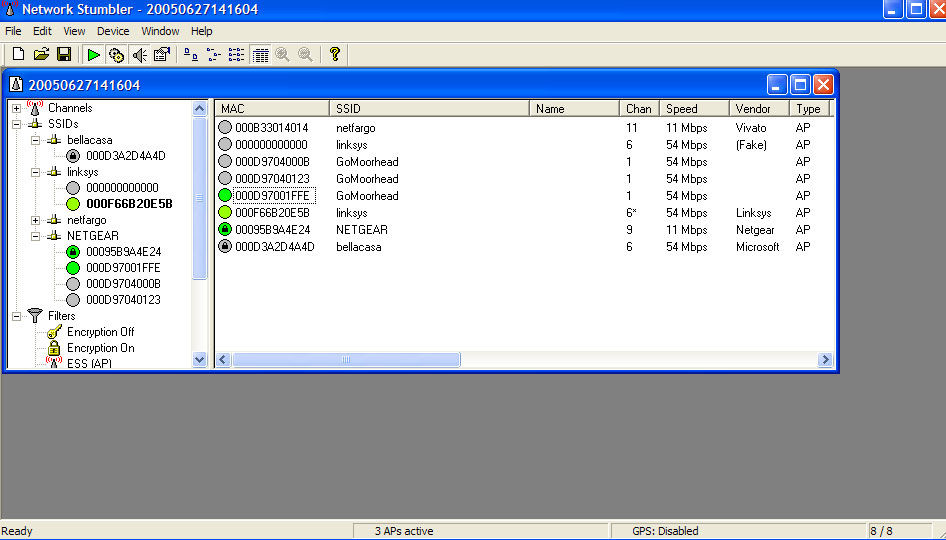
Task: Click right arrow of list horizontal scrollbar
Action: click(825, 360)
